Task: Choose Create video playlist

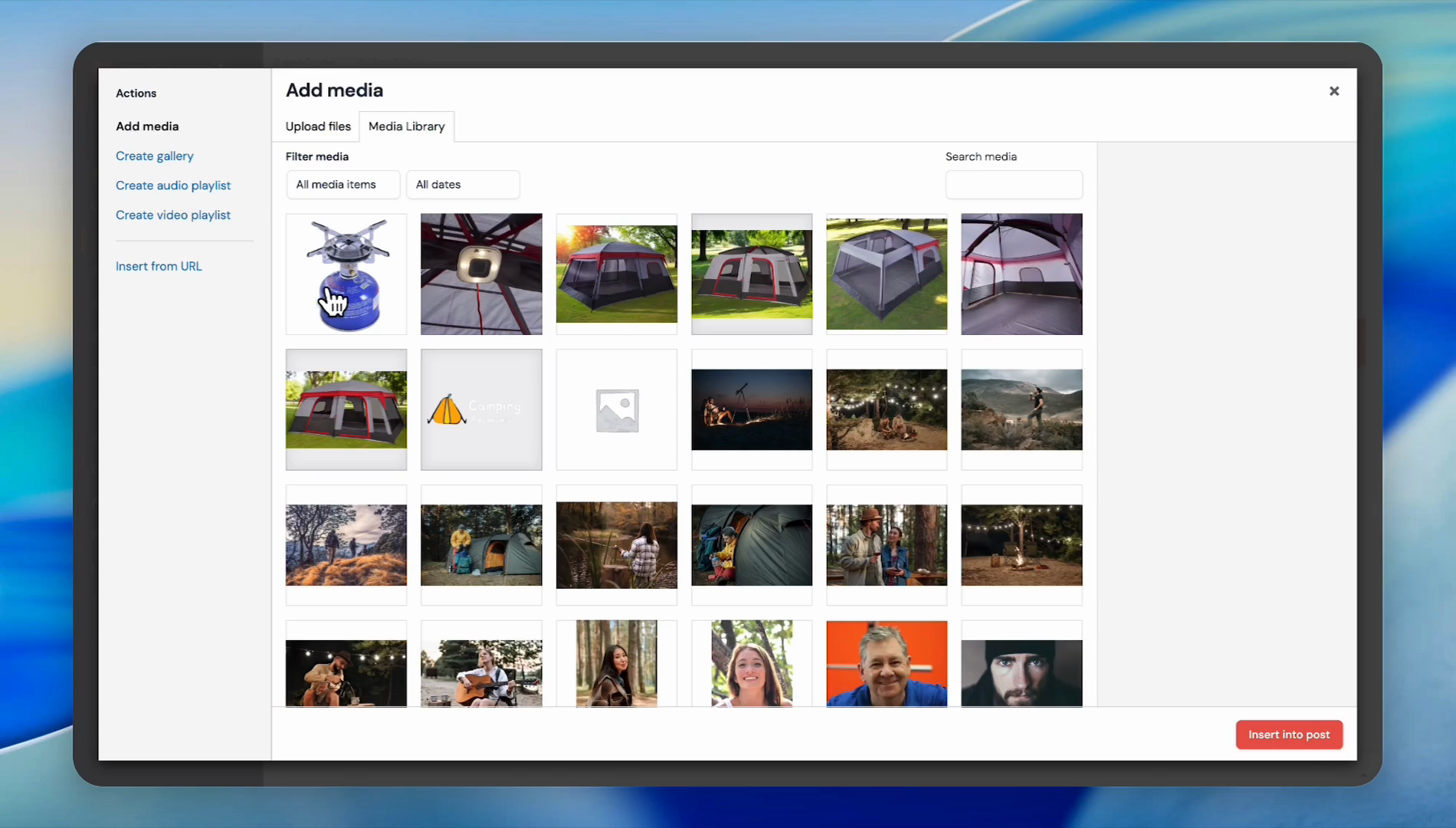Action: click(173, 215)
